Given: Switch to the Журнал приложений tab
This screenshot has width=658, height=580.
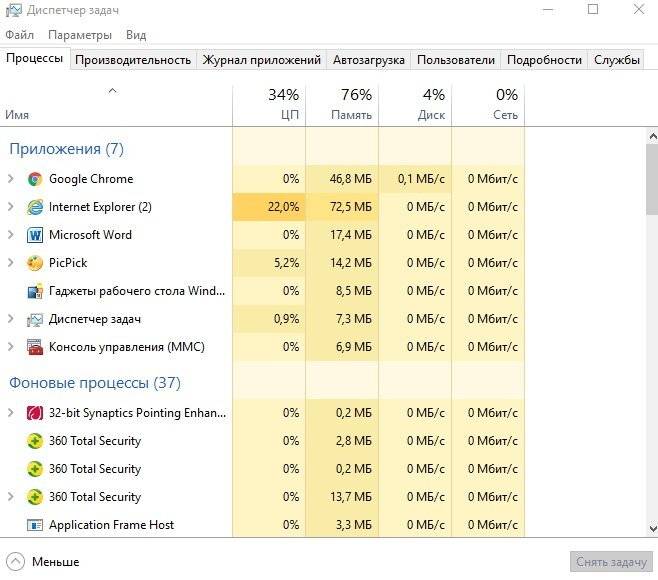Looking at the screenshot, I should click(x=261, y=60).
